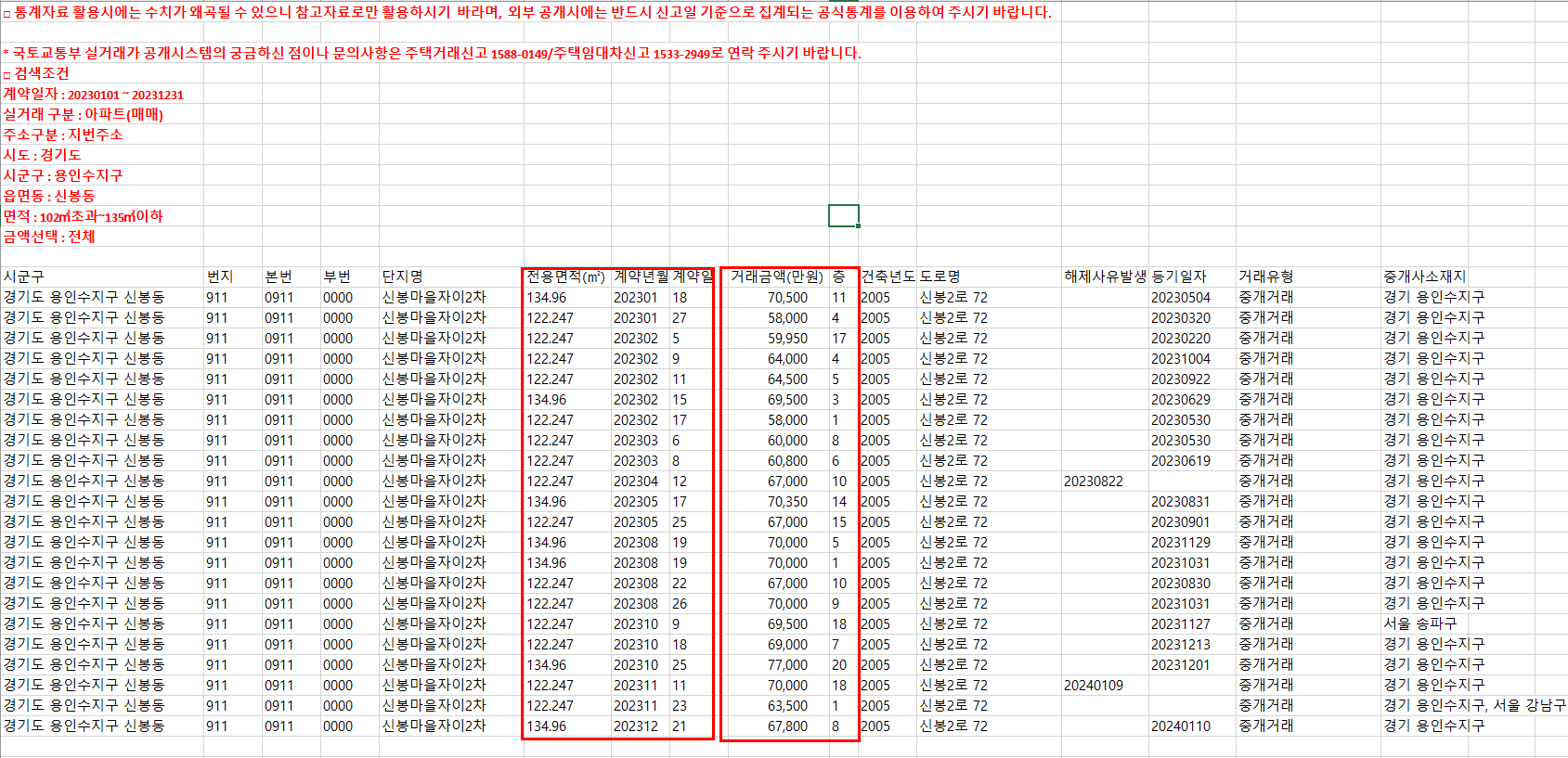The height and width of the screenshot is (758, 1568).
Task: Click the 번지 header cell
Action: pyautogui.click(x=232, y=276)
